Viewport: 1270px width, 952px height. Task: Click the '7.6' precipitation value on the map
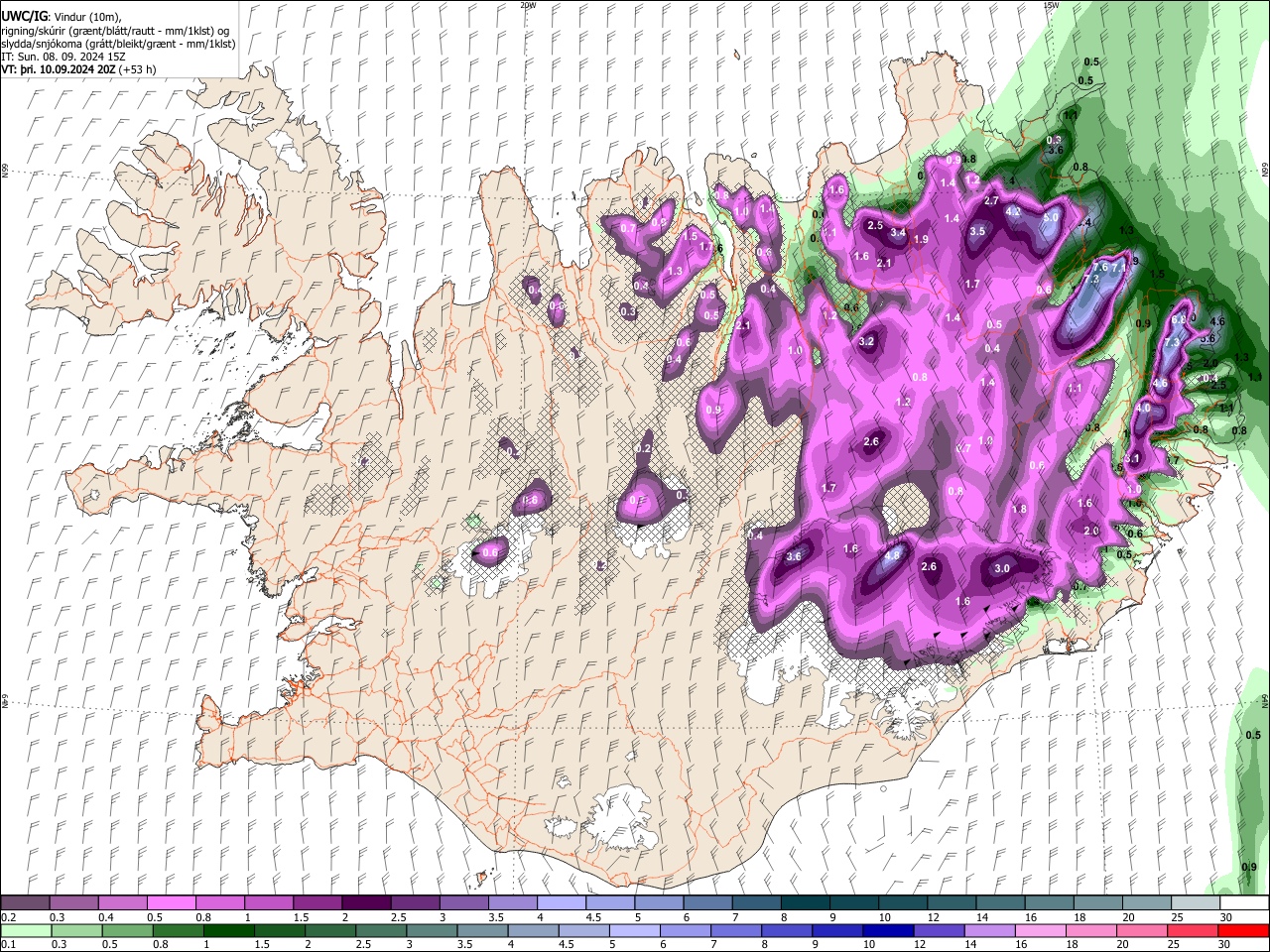(1099, 268)
